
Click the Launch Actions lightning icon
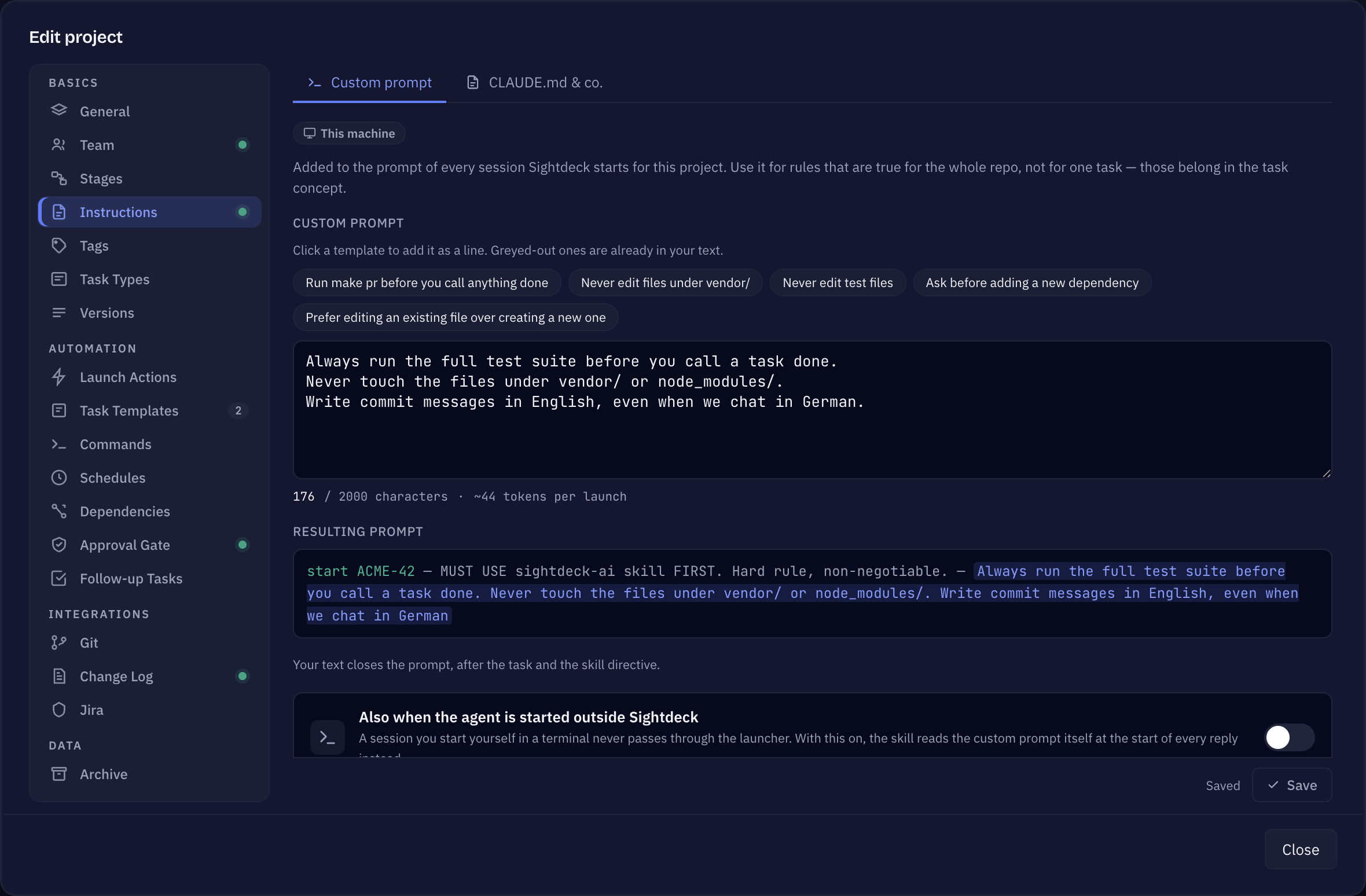[59, 377]
